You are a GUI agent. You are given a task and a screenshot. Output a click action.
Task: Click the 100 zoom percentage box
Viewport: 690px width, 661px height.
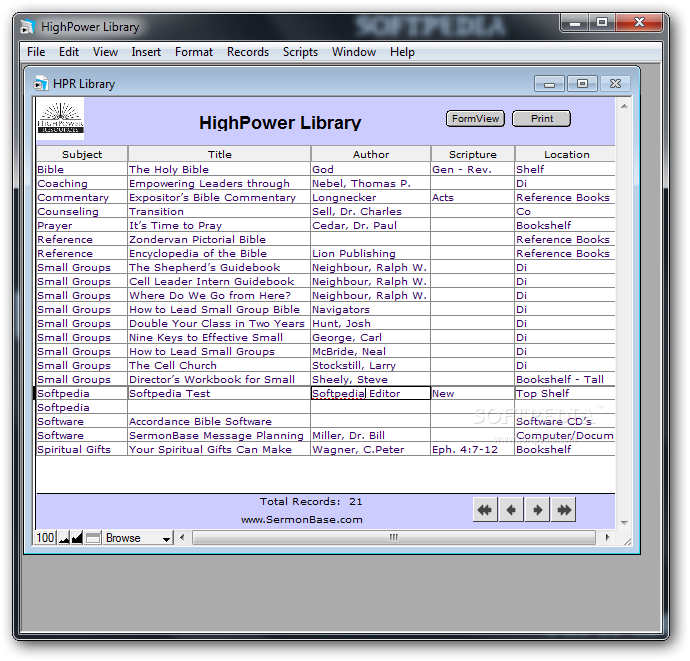pos(45,538)
